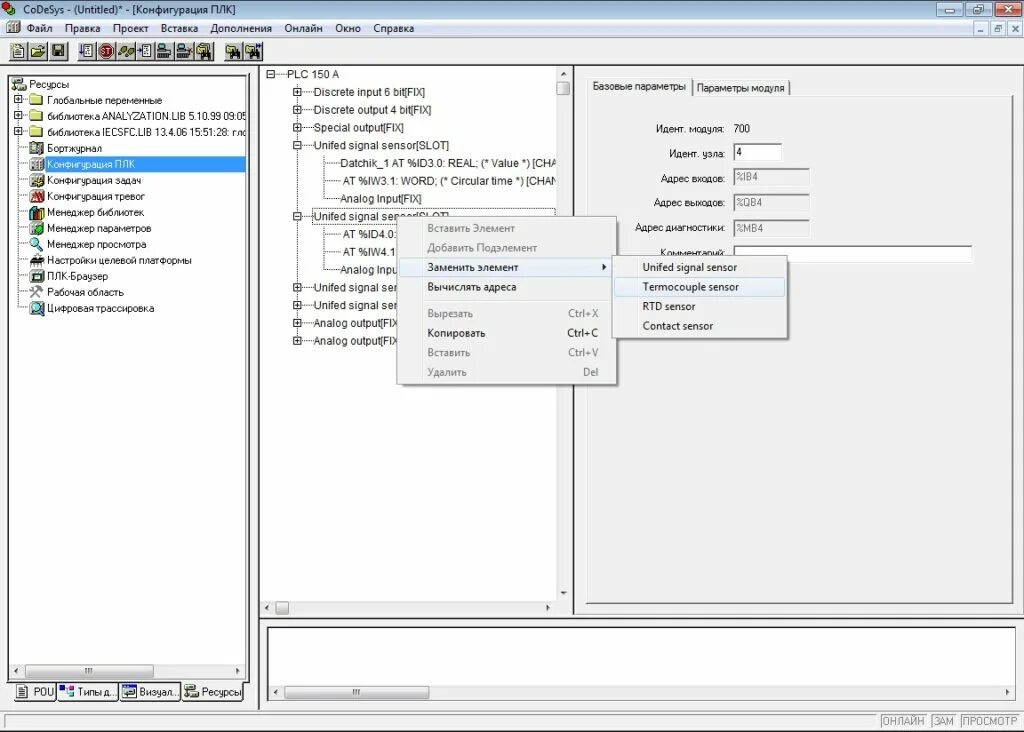
Task: Click the Global search binoculars icon
Action: coord(204,51)
